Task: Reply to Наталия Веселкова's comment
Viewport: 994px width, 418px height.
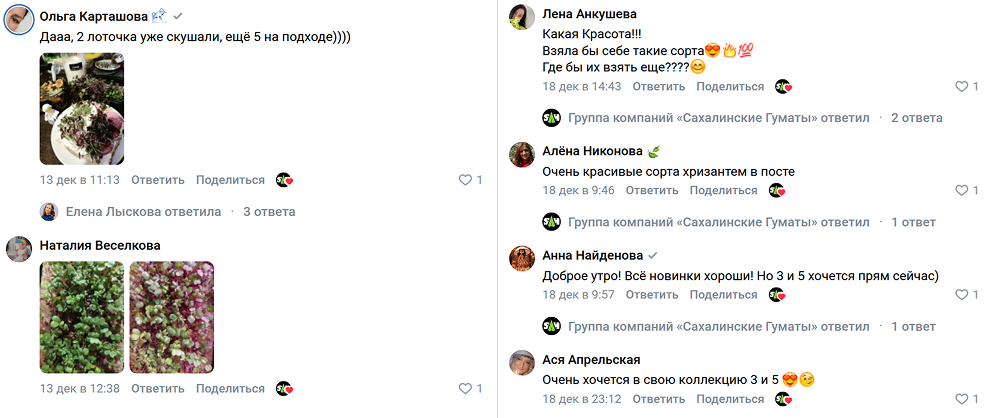Action: coord(157,388)
